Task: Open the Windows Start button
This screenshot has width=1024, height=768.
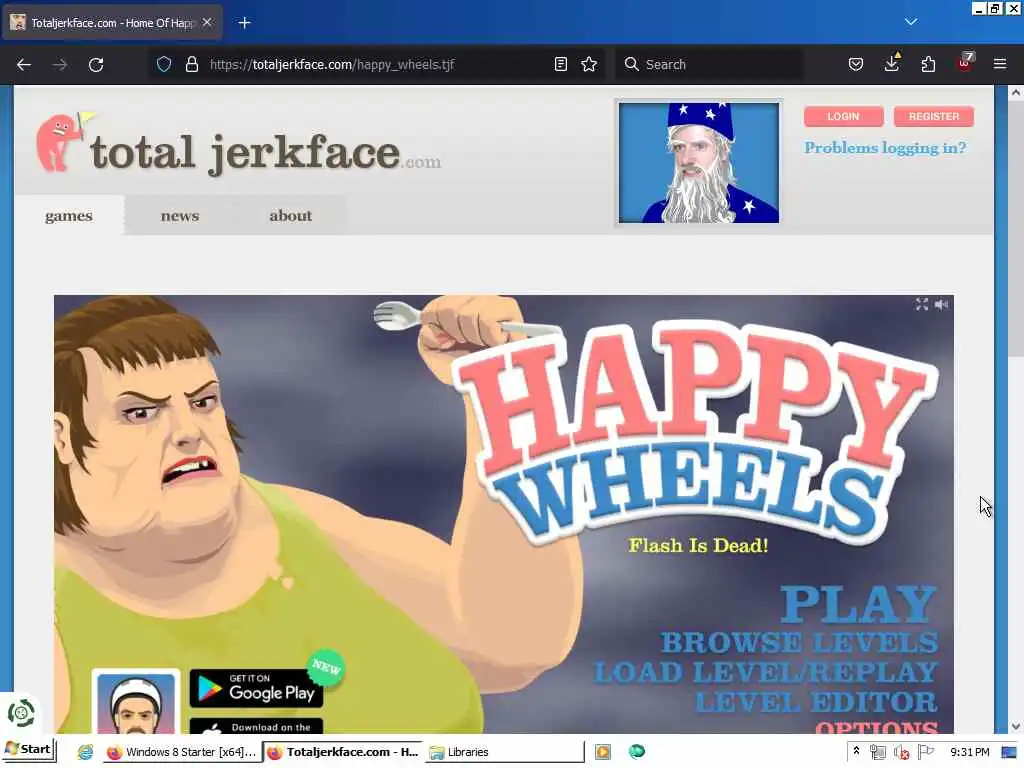Action: click(29, 749)
